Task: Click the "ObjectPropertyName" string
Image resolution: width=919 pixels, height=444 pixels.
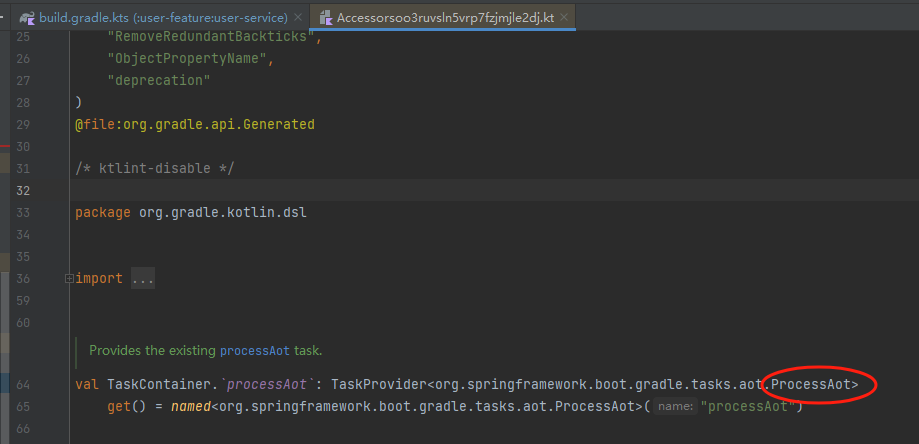Action: pyautogui.click(x=188, y=59)
